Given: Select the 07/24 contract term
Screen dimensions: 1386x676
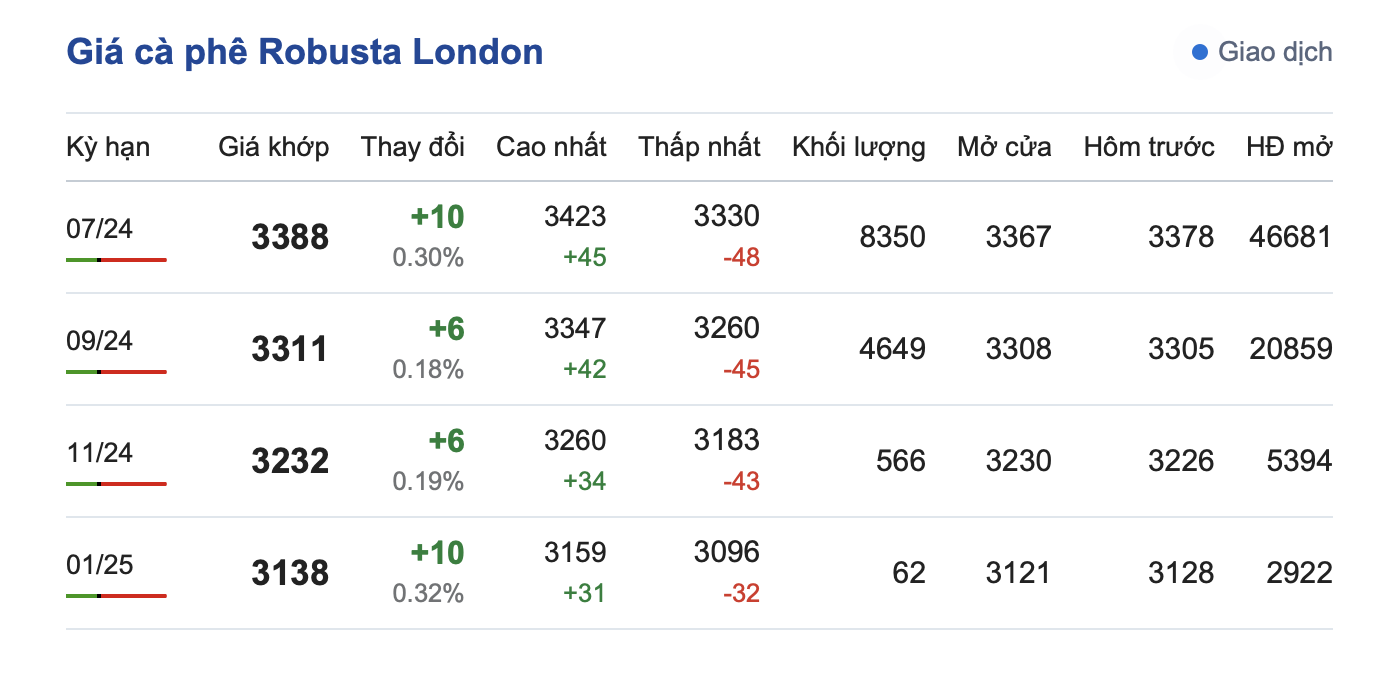Looking at the screenshot, I should 99,229.
